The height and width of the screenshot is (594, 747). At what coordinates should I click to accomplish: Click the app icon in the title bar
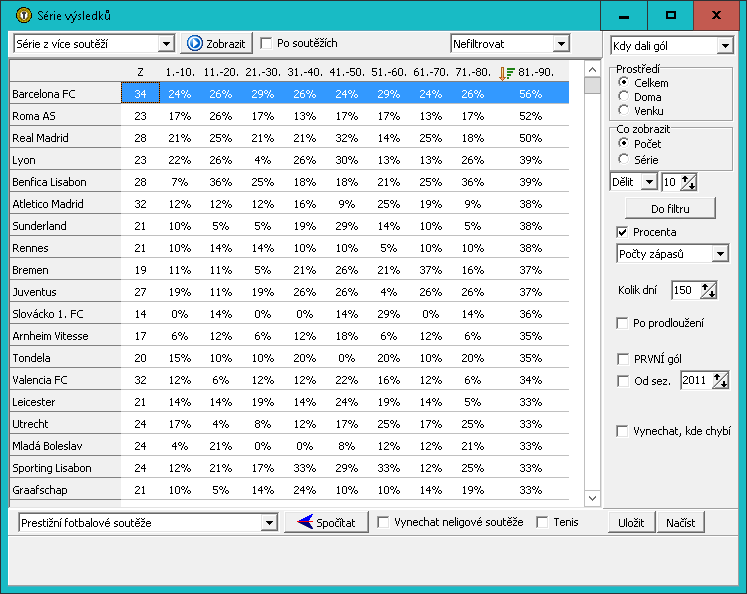click(23, 15)
